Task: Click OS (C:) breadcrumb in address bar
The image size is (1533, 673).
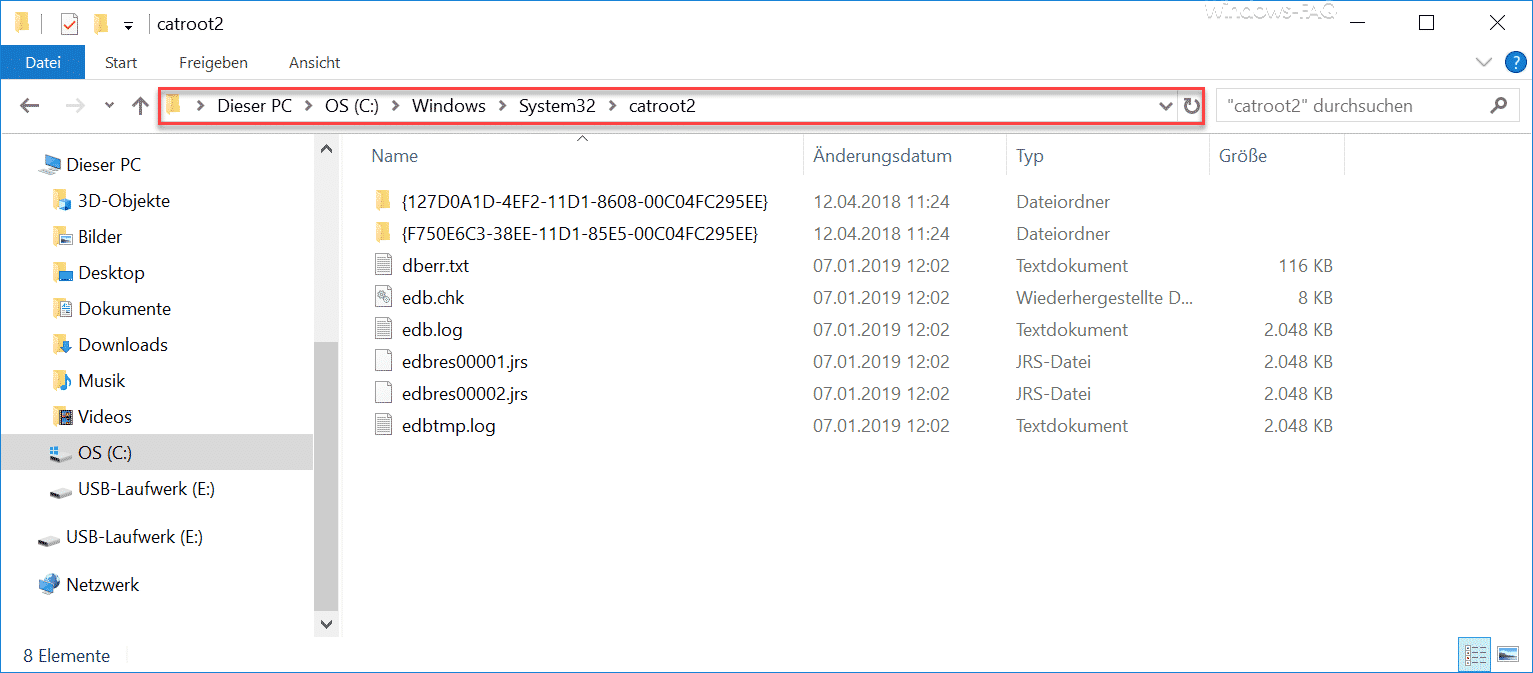Action: [x=352, y=105]
